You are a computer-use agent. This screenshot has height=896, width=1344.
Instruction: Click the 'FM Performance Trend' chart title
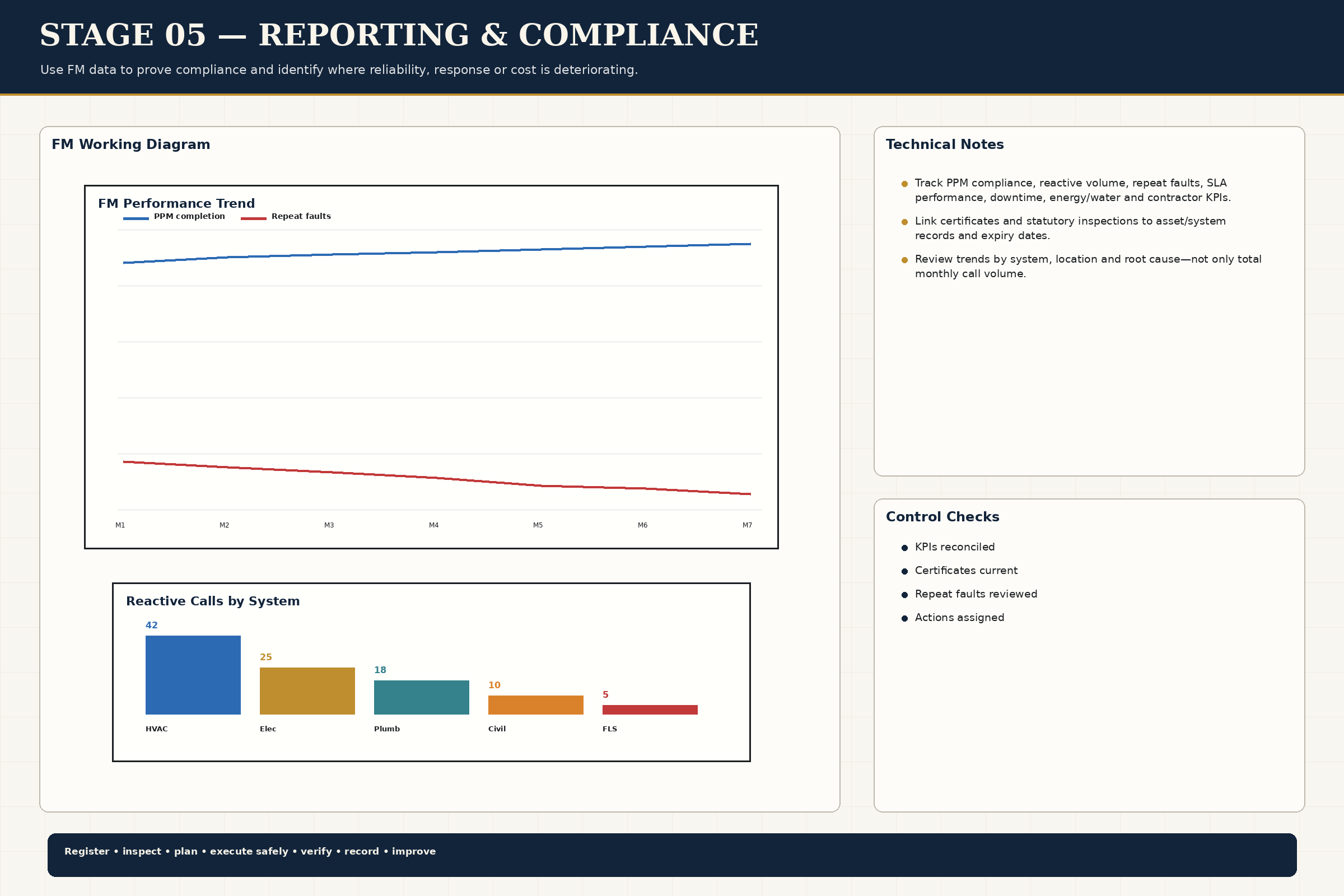click(176, 203)
